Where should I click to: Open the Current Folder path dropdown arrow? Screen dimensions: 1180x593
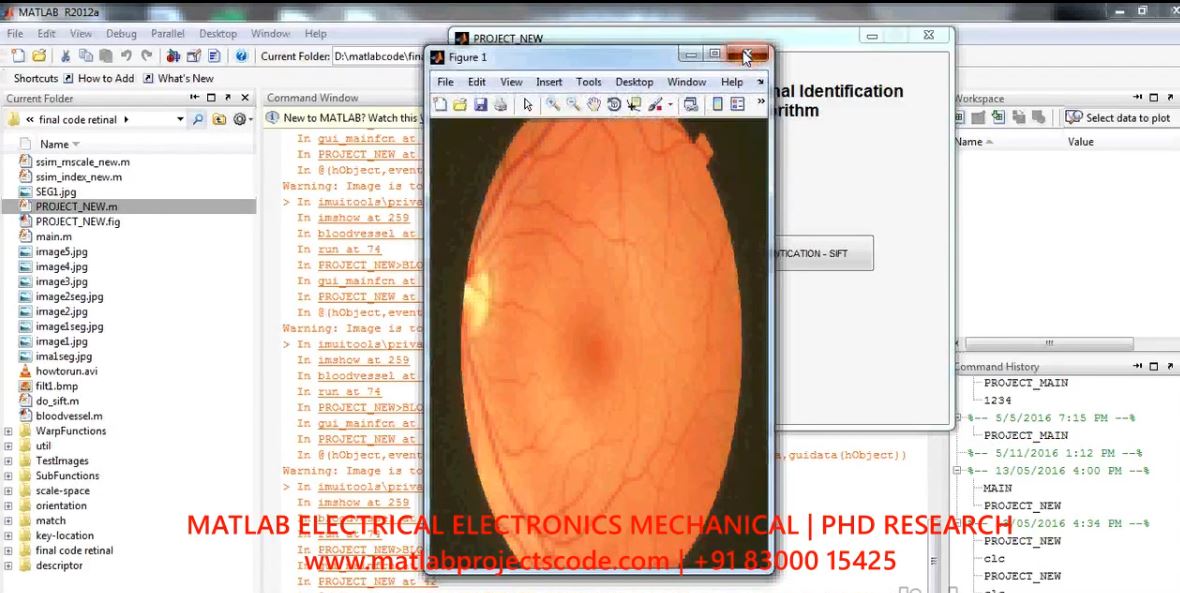click(180, 119)
